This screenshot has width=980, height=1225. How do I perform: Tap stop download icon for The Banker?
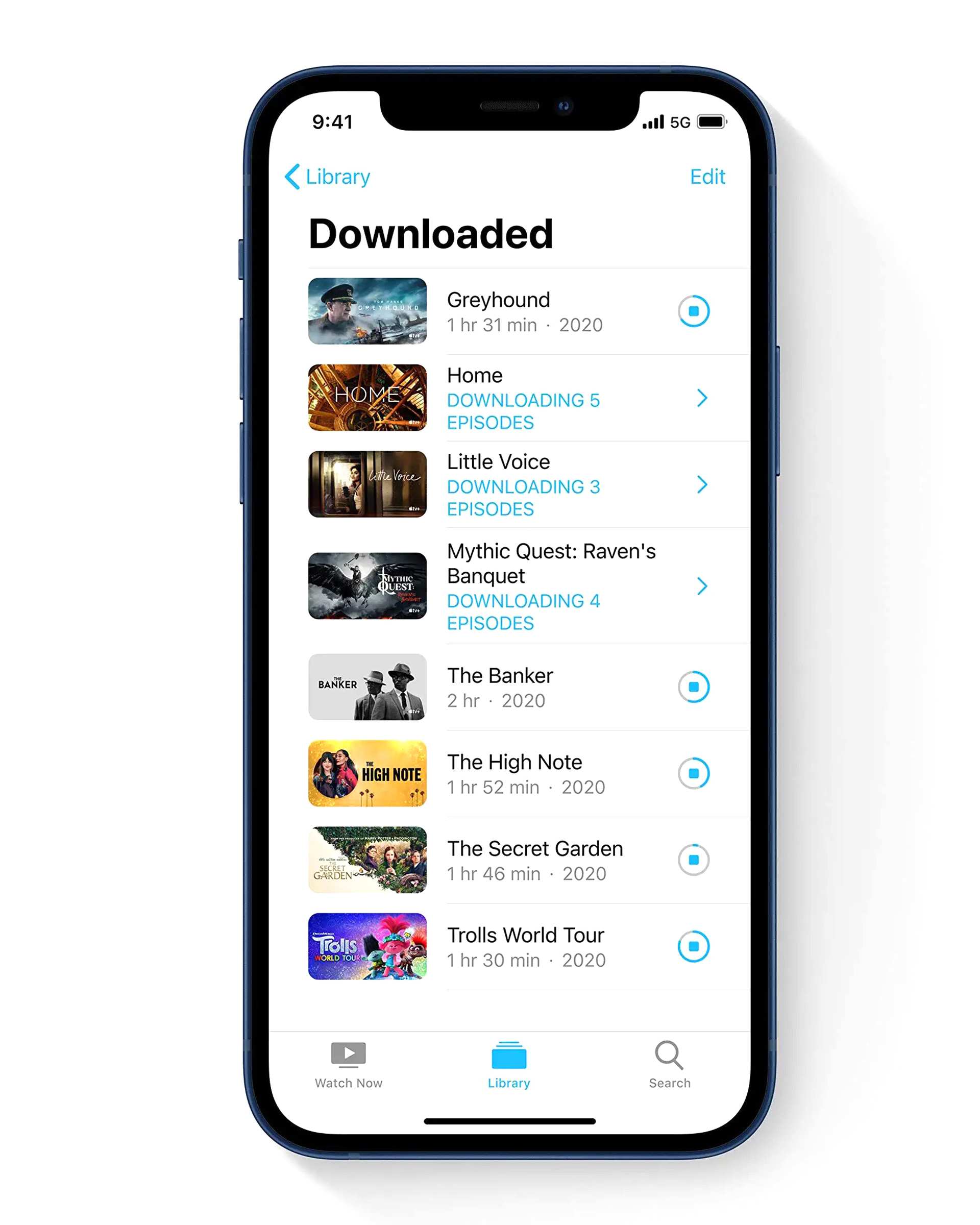(x=694, y=685)
